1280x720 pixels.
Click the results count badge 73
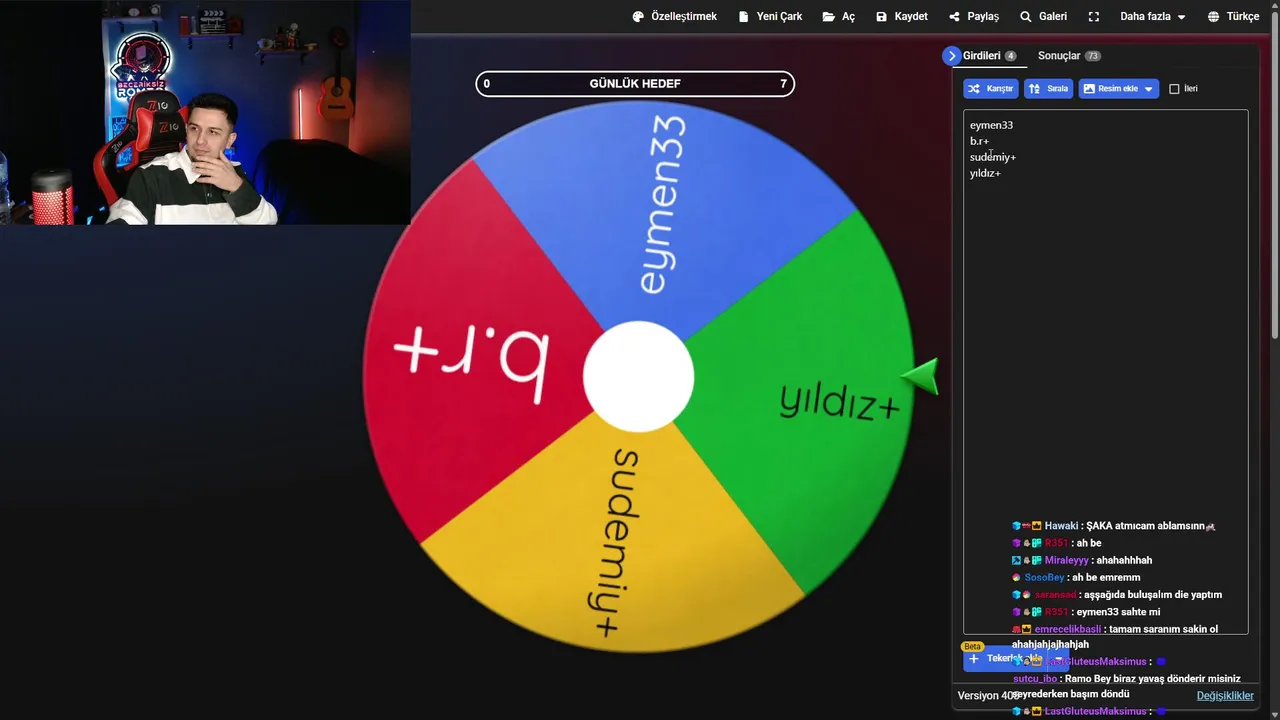(x=1092, y=56)
